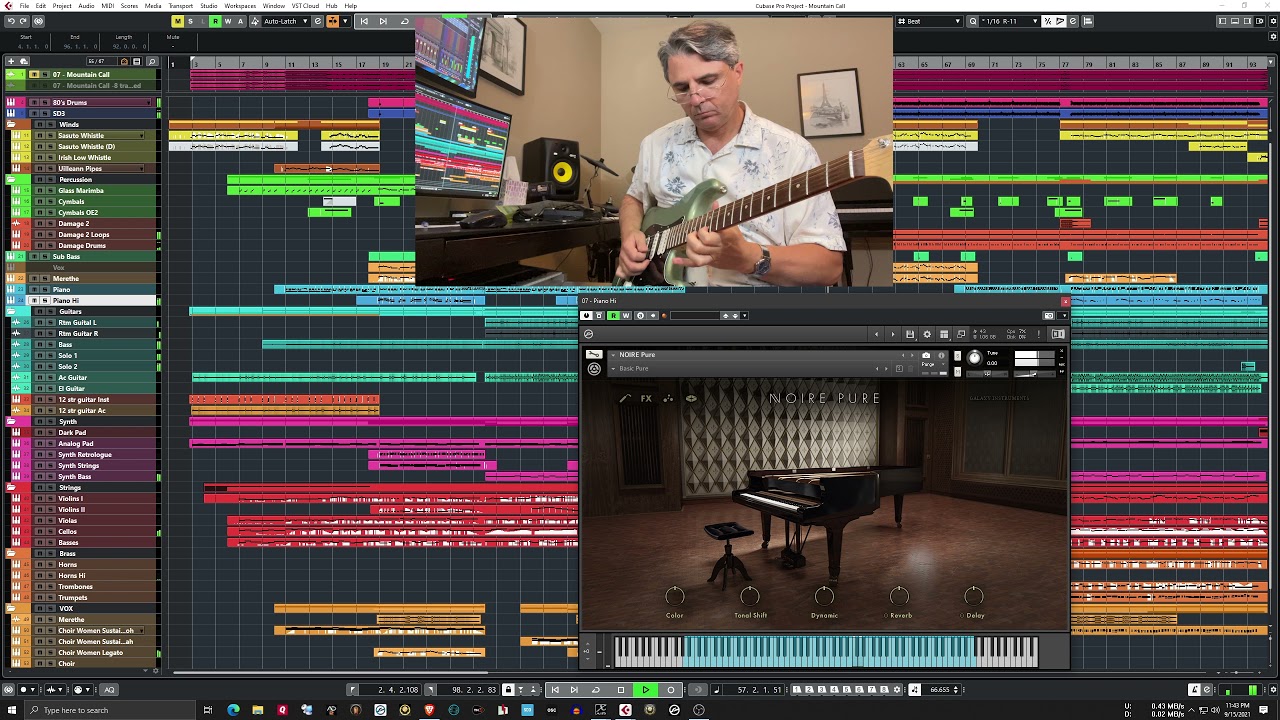Open the Native Instruments NI logo button
Screen dimensions: 1280x720
tap(1059, 334)
